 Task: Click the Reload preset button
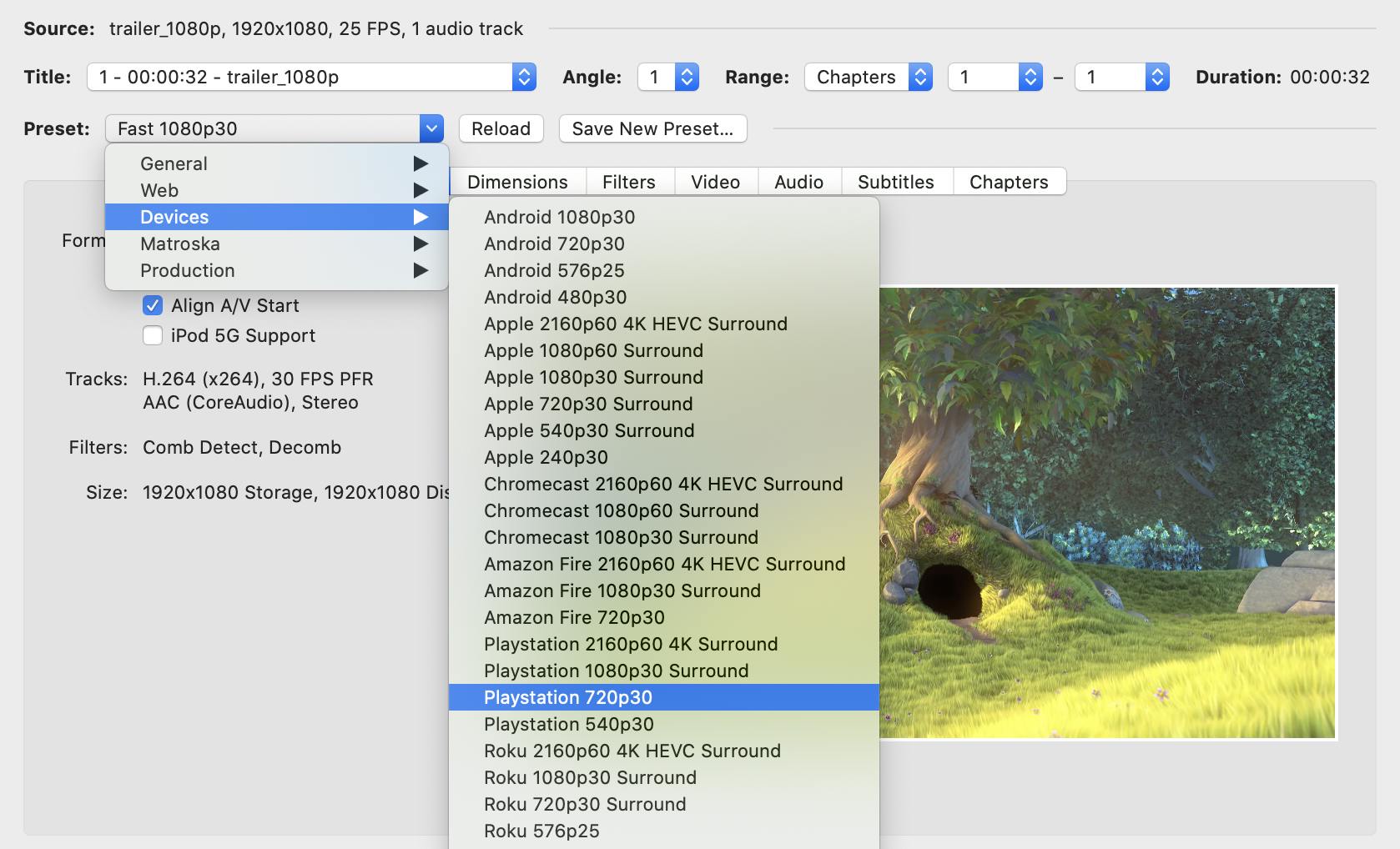(x=501, y=128)
